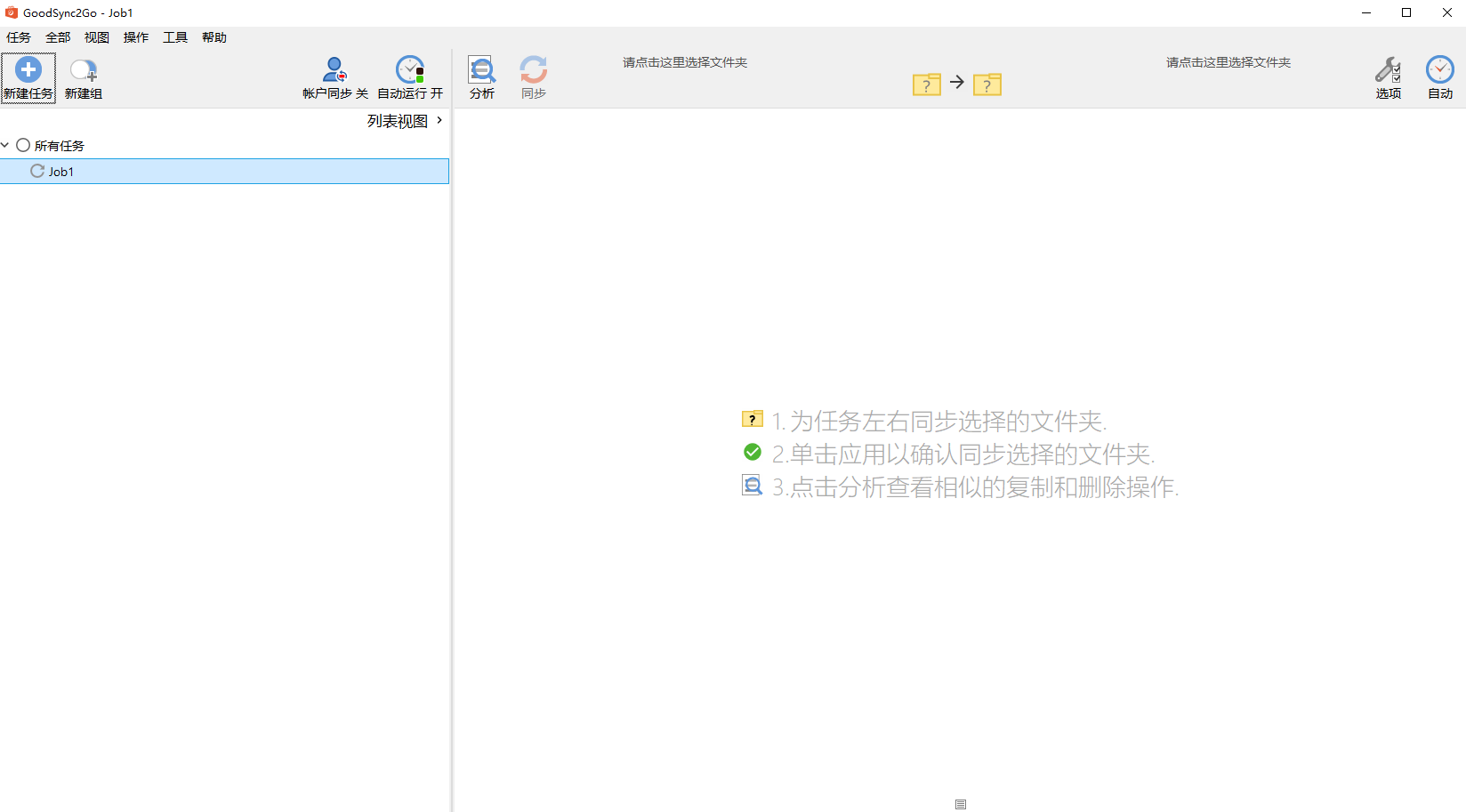The width and height of the screenshot is (1466, 812).
Task: Minimize the GoodSync2Go window
Action: (x=1366, y=12)
